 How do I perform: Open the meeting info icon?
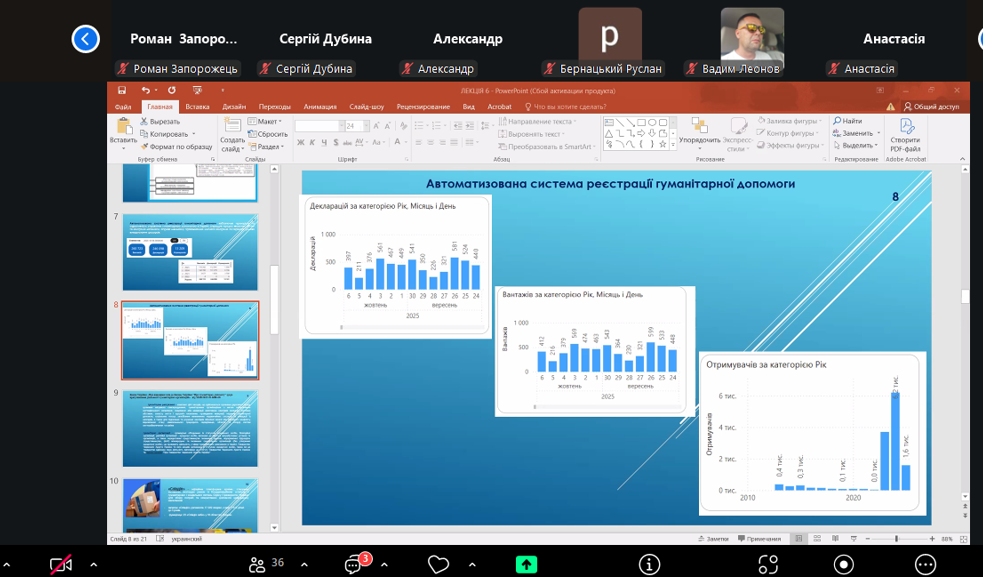point(649,564)
